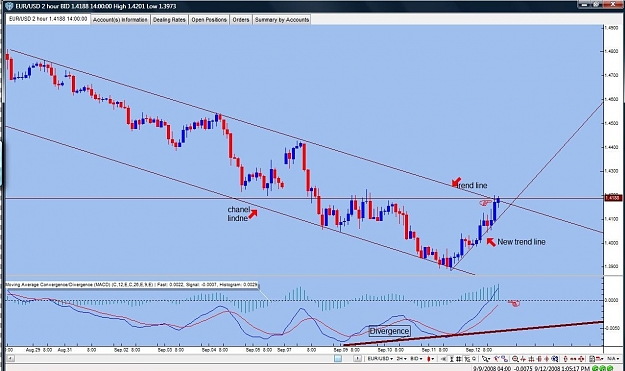Click the scroll-to-start icon after candle style
This screenshot has height=371, width=625.
coord(444,359)
